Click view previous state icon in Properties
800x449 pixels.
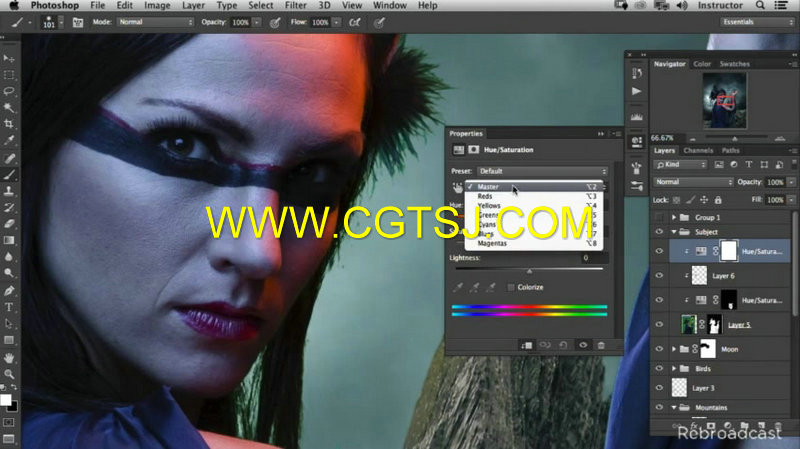pos(545,345)
